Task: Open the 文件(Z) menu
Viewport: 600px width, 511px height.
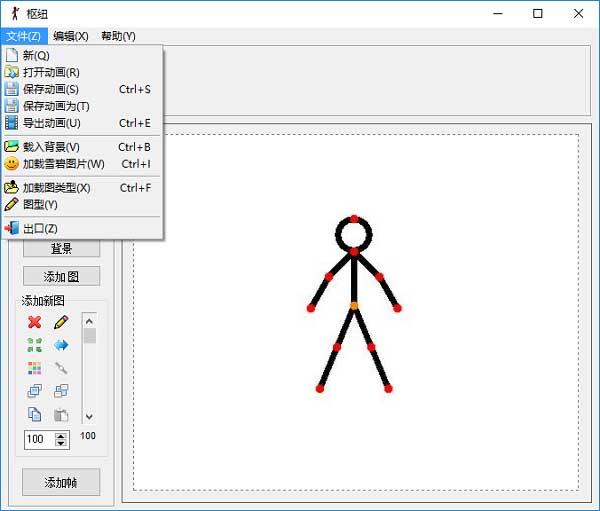Action: tap(24, 36)
